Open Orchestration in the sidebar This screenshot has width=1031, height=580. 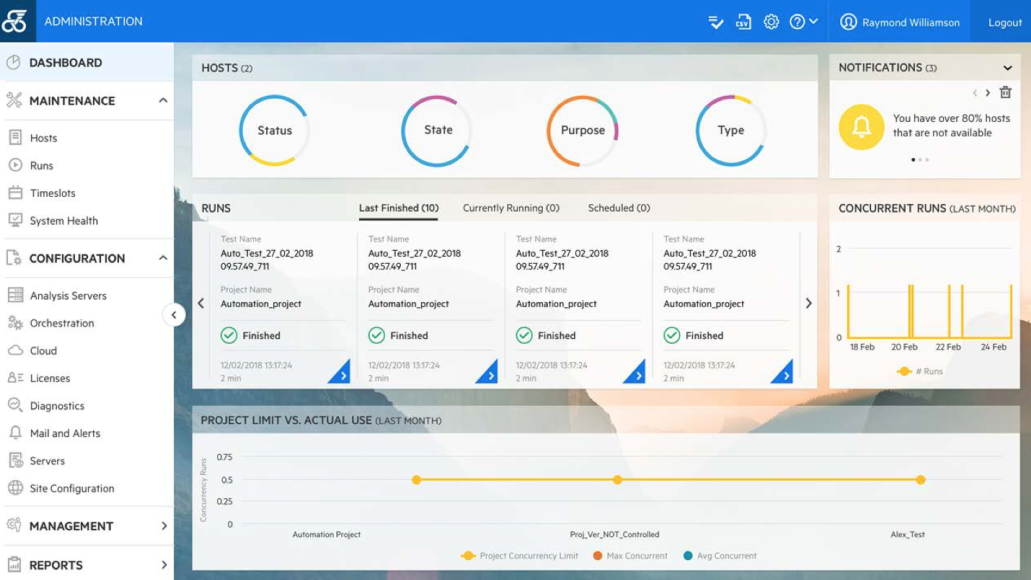tap(61, 323)
